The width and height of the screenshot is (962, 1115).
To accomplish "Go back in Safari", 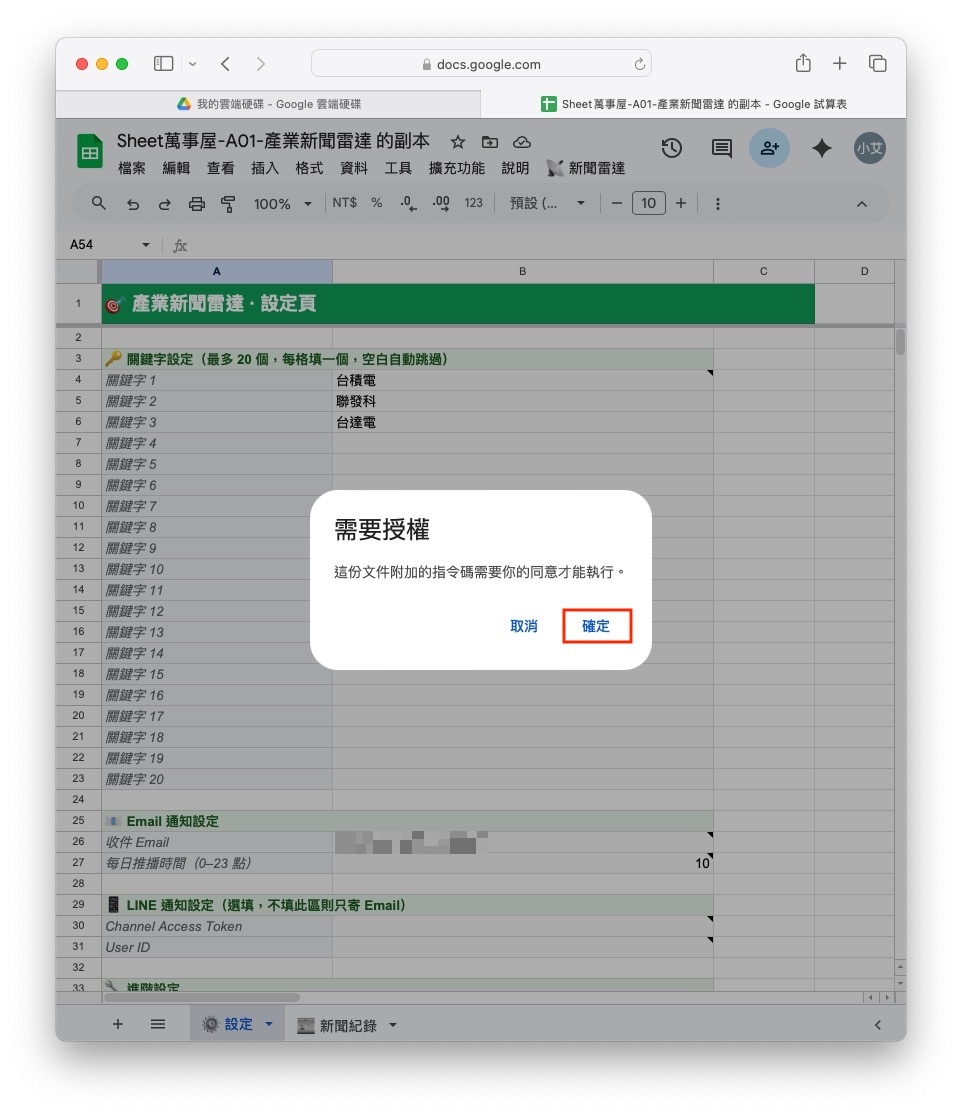I will click(x=225, y=64).
